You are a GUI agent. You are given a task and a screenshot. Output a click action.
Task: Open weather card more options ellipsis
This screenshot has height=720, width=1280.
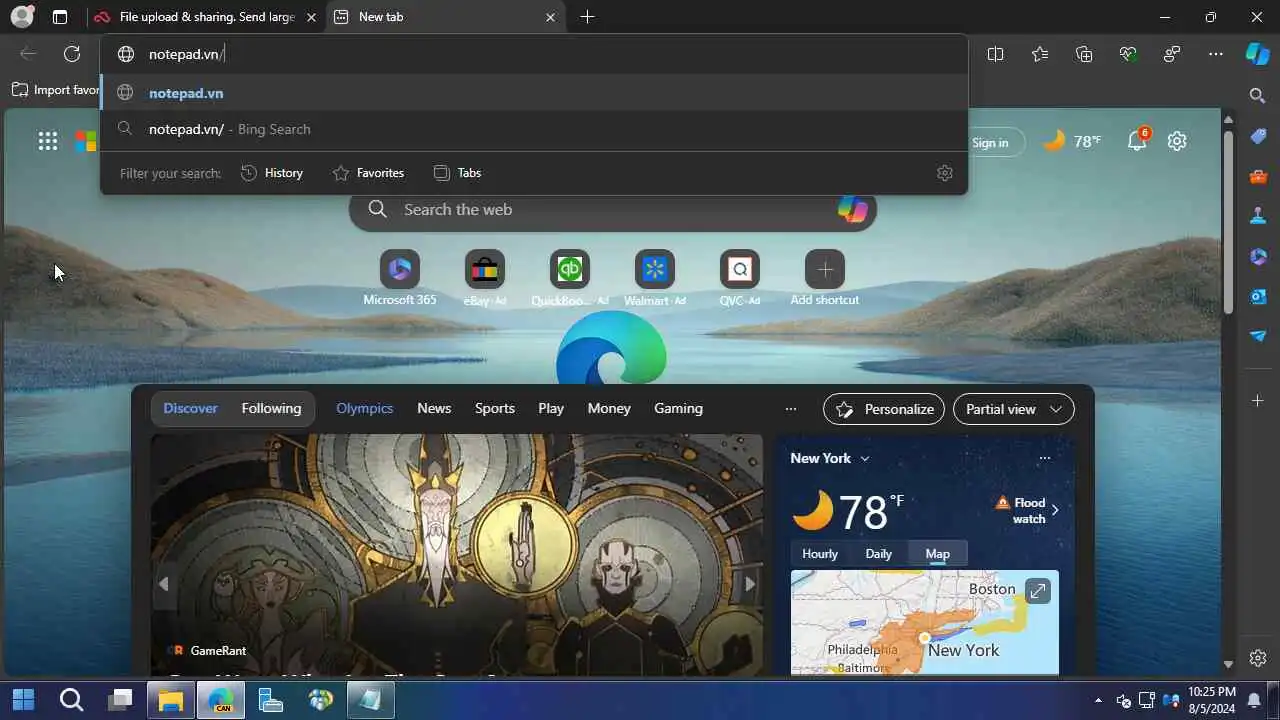point(1044,458)
